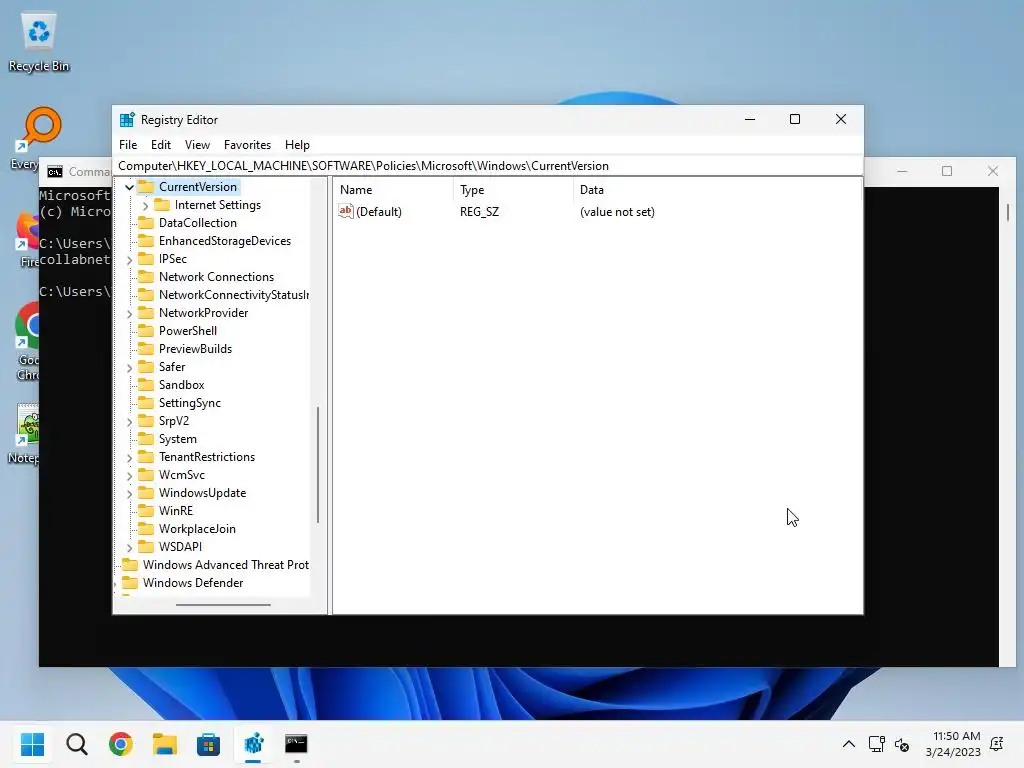Select the SrpV2 key label
Screen dimensions: 1024x768
[x=174, y=421]
